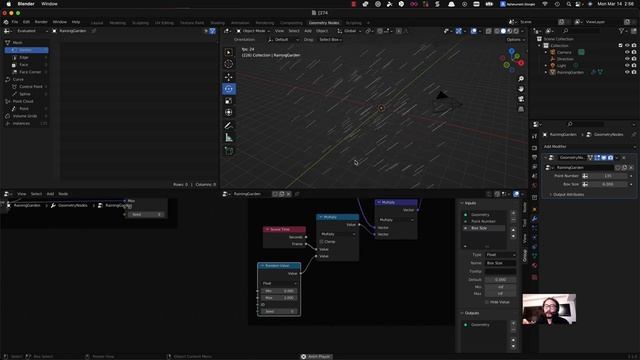The image size is (640, 360).
Task: Adjust Box Size field in modifier
Action: coord(608,184)
